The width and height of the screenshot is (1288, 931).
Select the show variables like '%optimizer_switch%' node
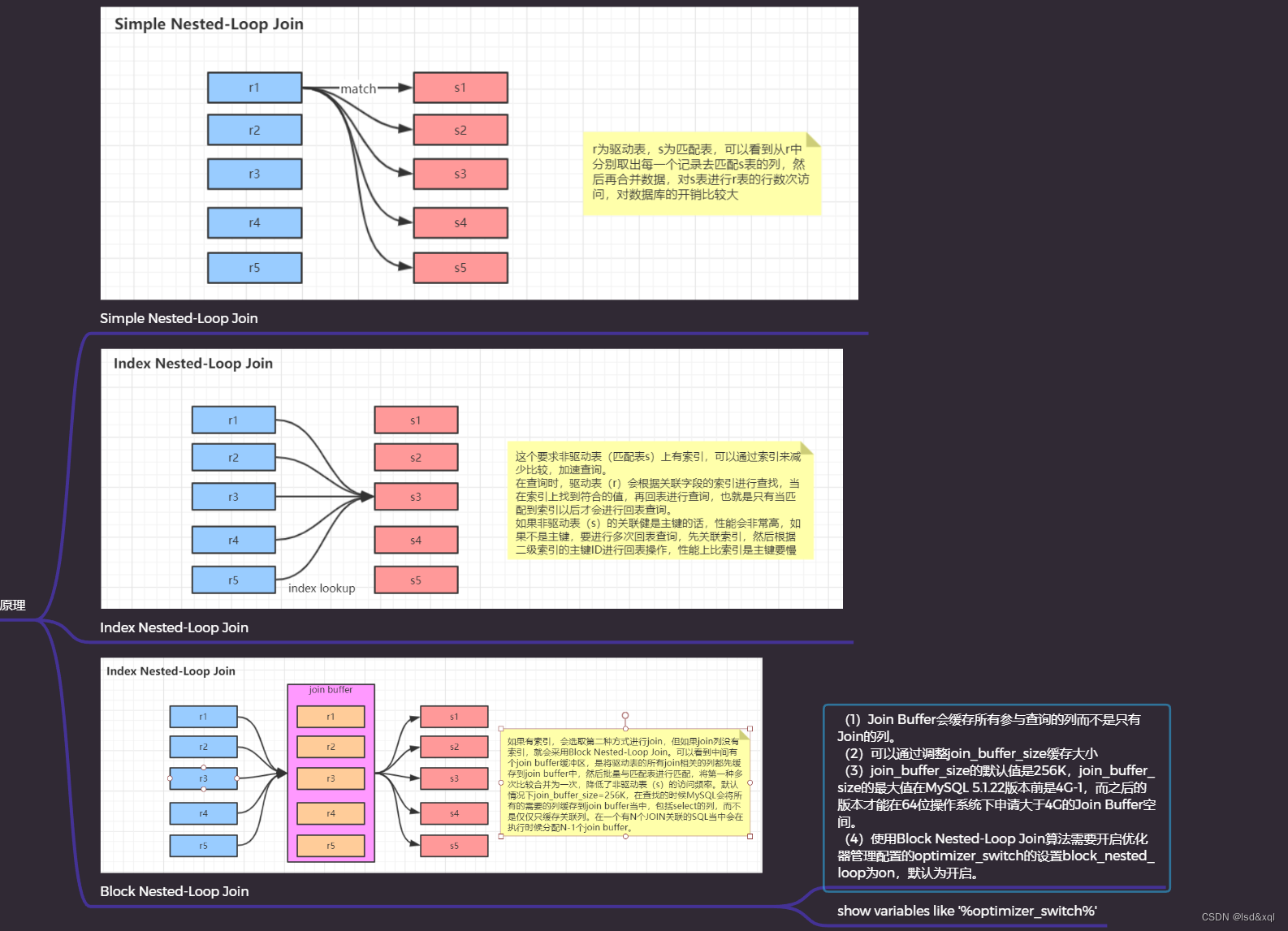(x=966, y=911)
